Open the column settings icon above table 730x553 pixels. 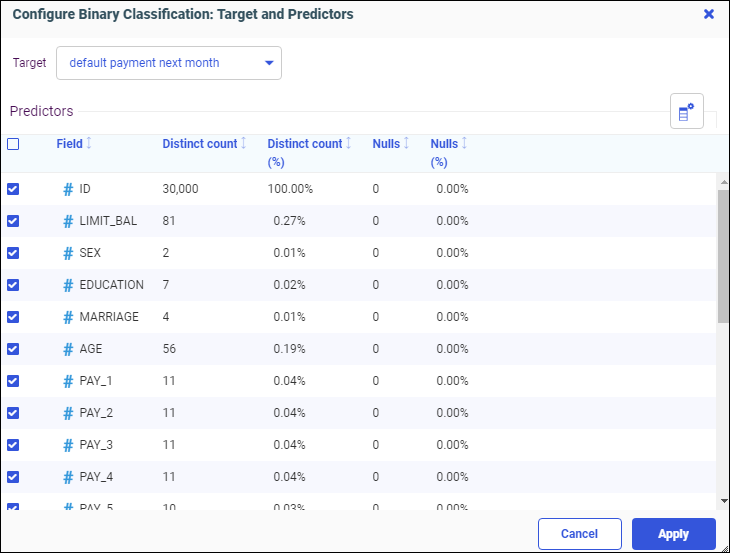[x=686, y=112]
